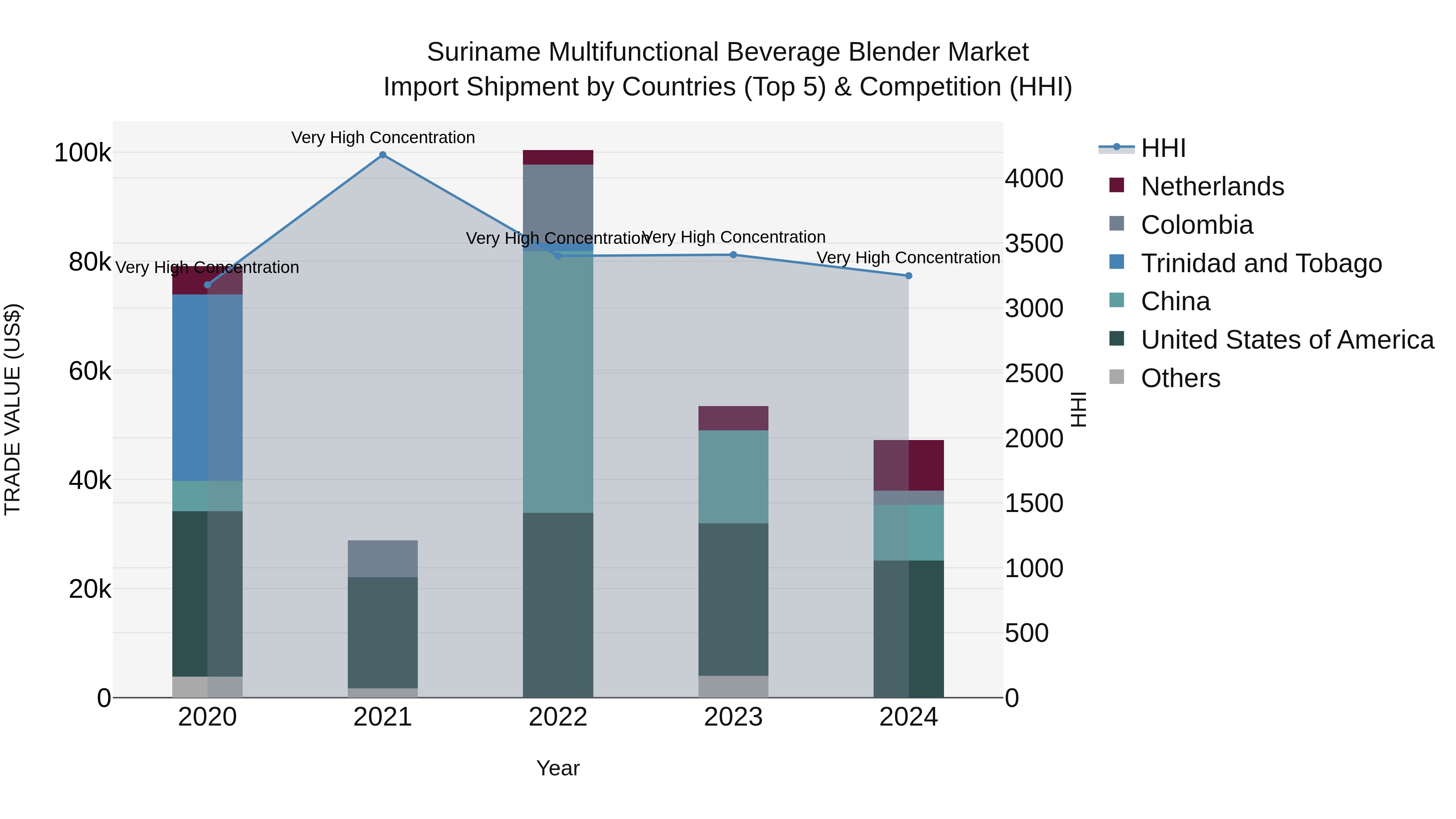Toggle Netherlands series in the legend
The width and height of the screenshot is (1456, 819).
point(1196,186)
